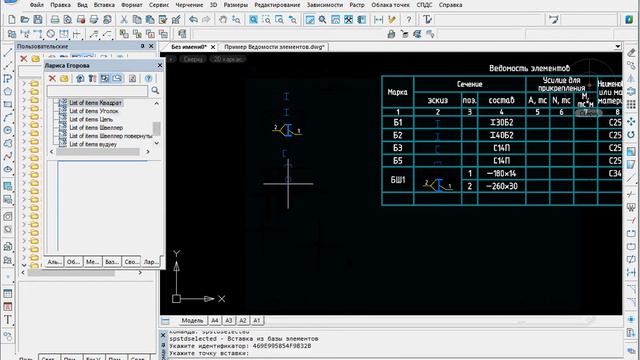Undo the last action

193,20
